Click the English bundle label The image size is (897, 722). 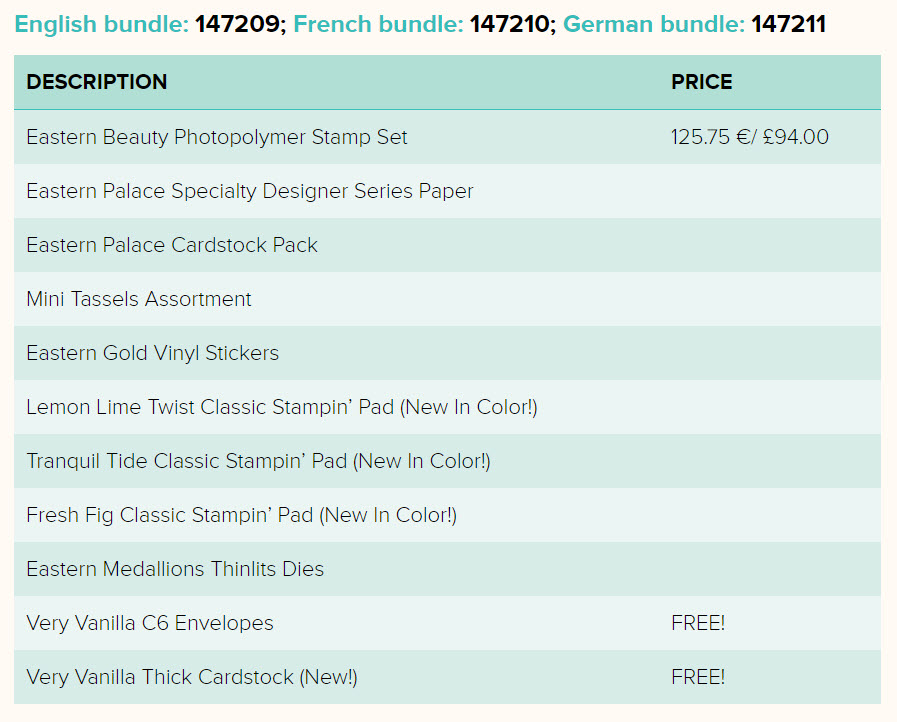pyautogui.click(x=101, y=25)
